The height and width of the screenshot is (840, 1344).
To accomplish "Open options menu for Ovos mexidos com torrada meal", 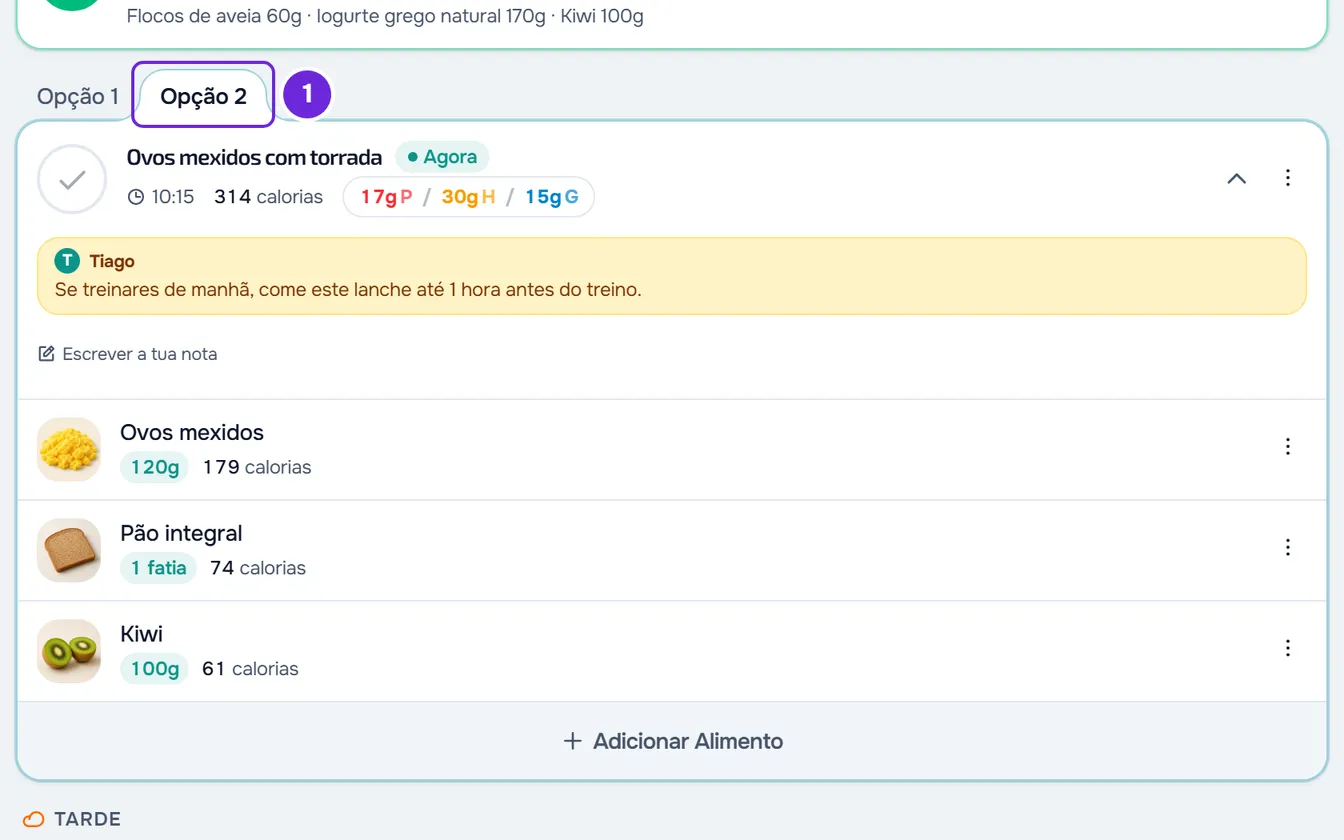I will point(1288,178).
